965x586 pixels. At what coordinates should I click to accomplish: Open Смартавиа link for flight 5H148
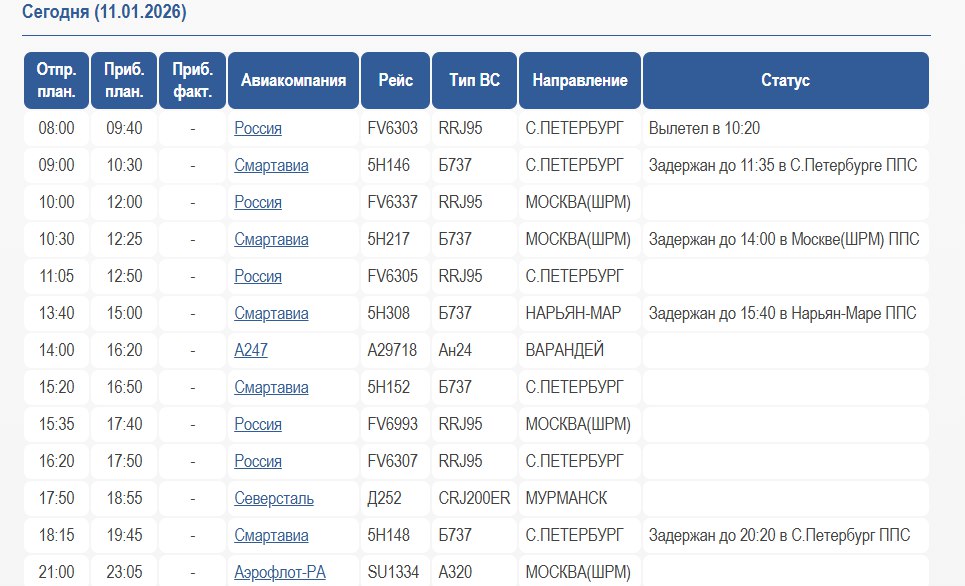[271, 535]
